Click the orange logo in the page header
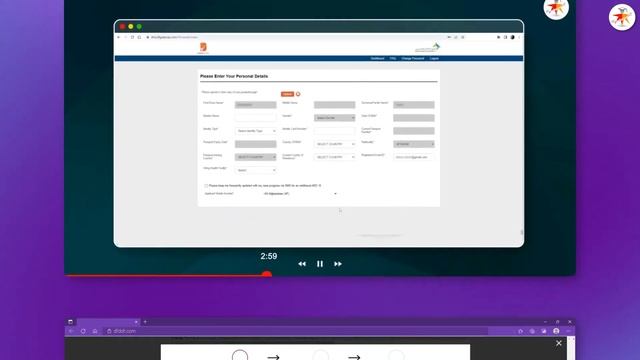Viewport: 640px width, 360px height. 203,48
